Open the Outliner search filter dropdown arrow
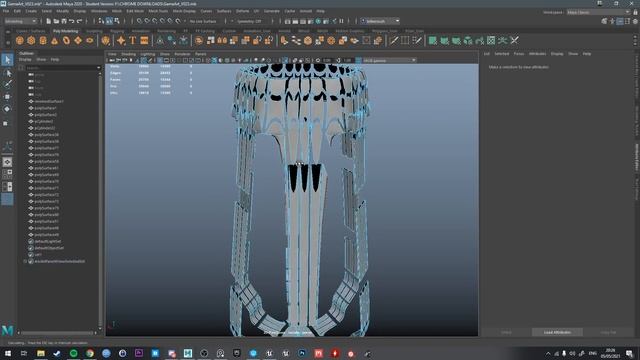Viewport: 640px width, 360px height. pyautogui.click(x=98, y=68)
